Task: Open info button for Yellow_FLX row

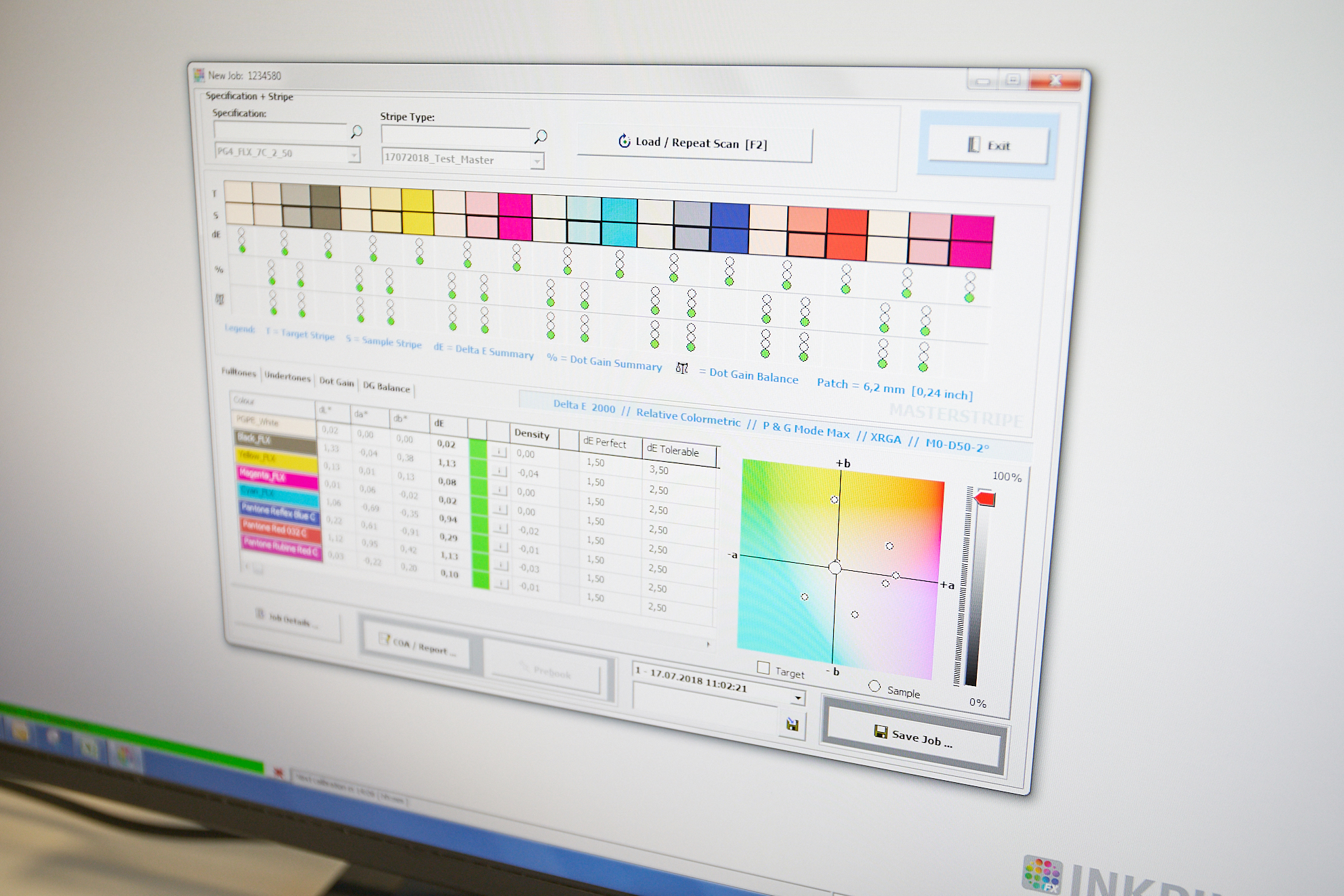Action: (500, 490)
